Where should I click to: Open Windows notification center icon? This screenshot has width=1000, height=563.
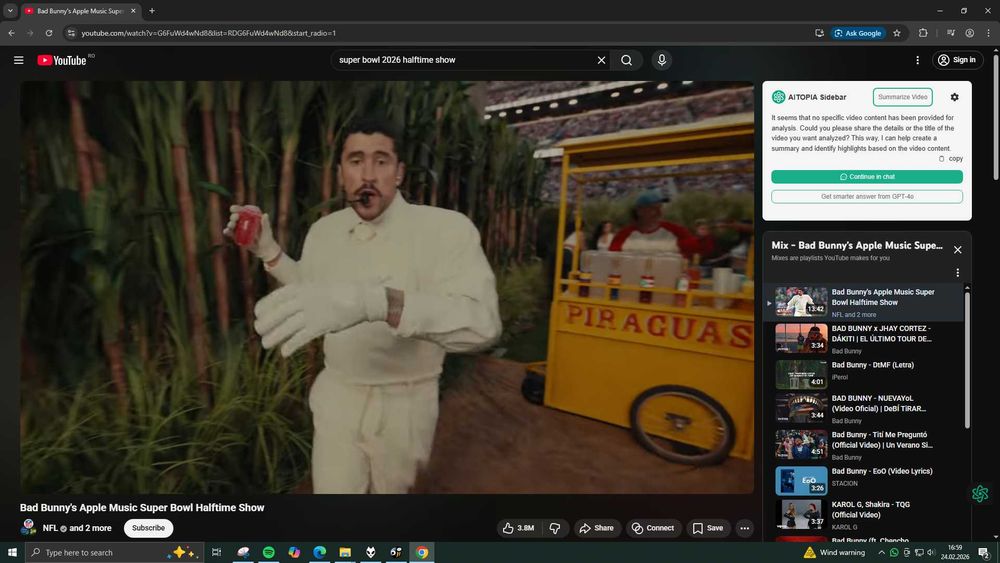click(x=984, y=552)
